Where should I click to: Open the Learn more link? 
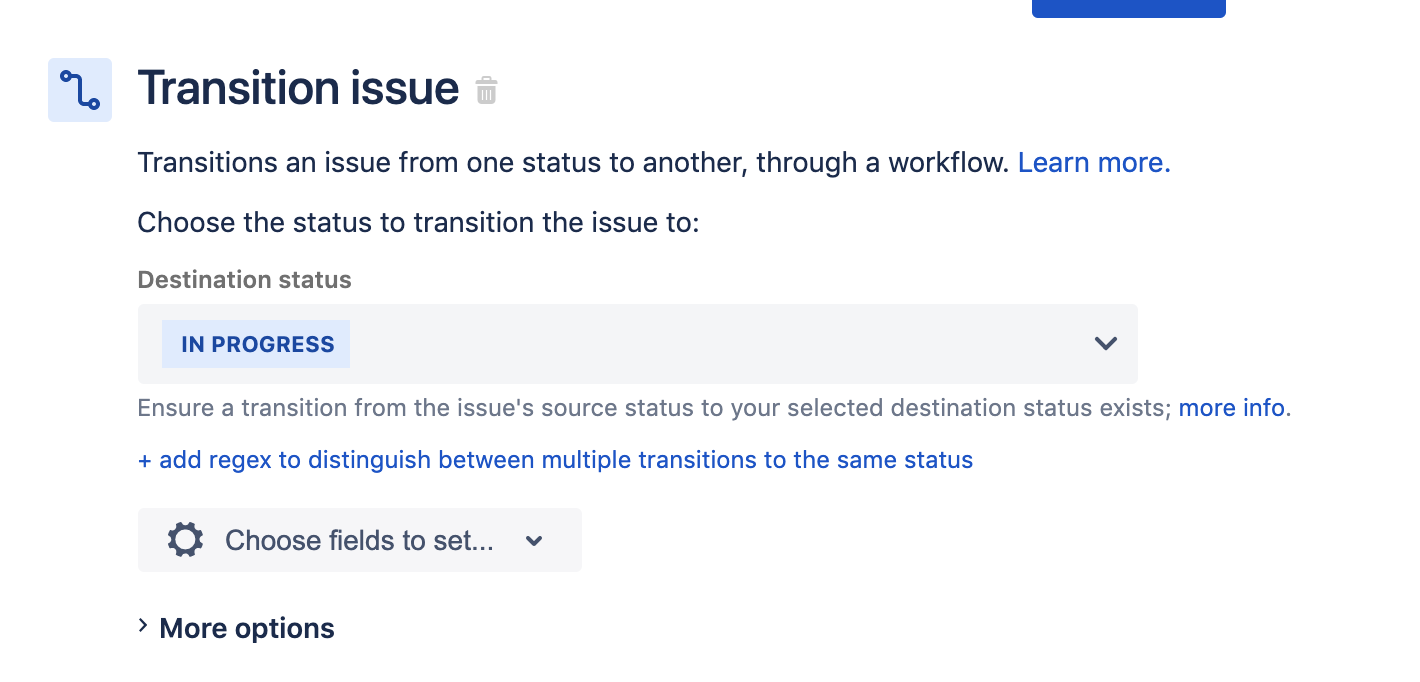pyautogui.click(x=1093, y=162)
